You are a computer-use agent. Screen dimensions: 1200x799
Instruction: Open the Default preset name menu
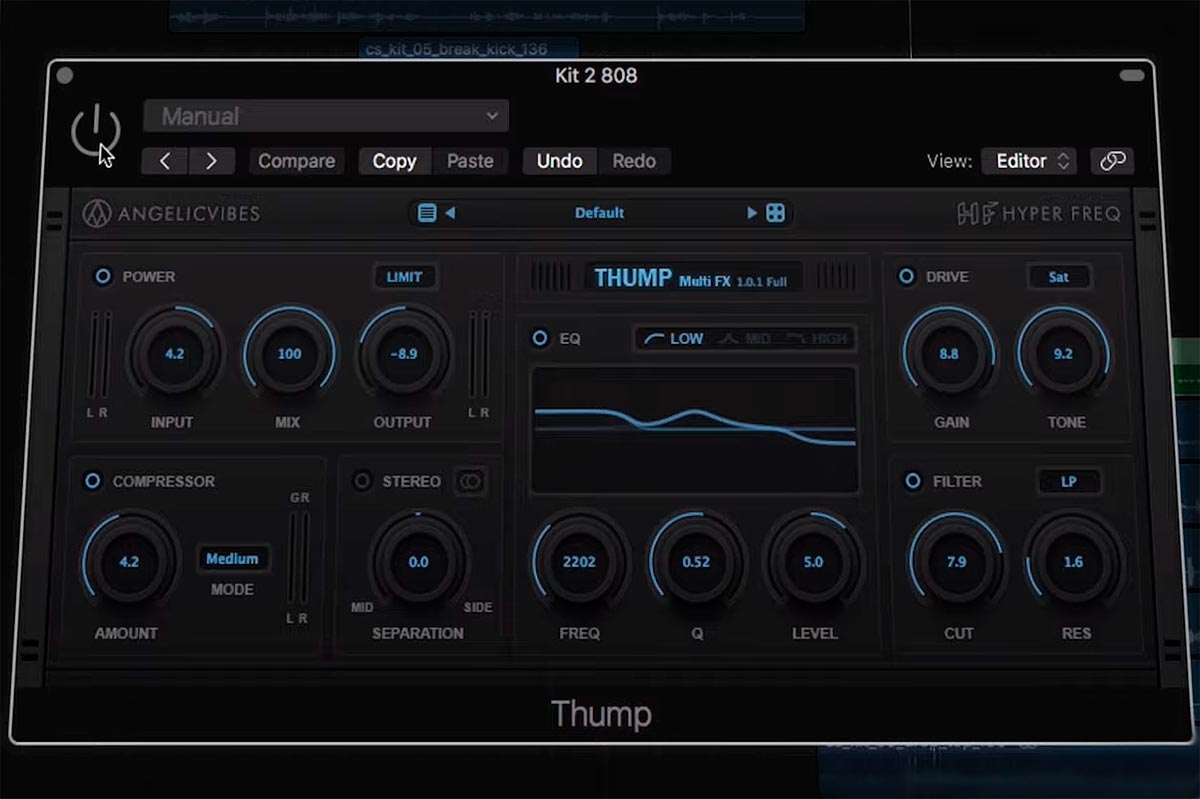599,213
